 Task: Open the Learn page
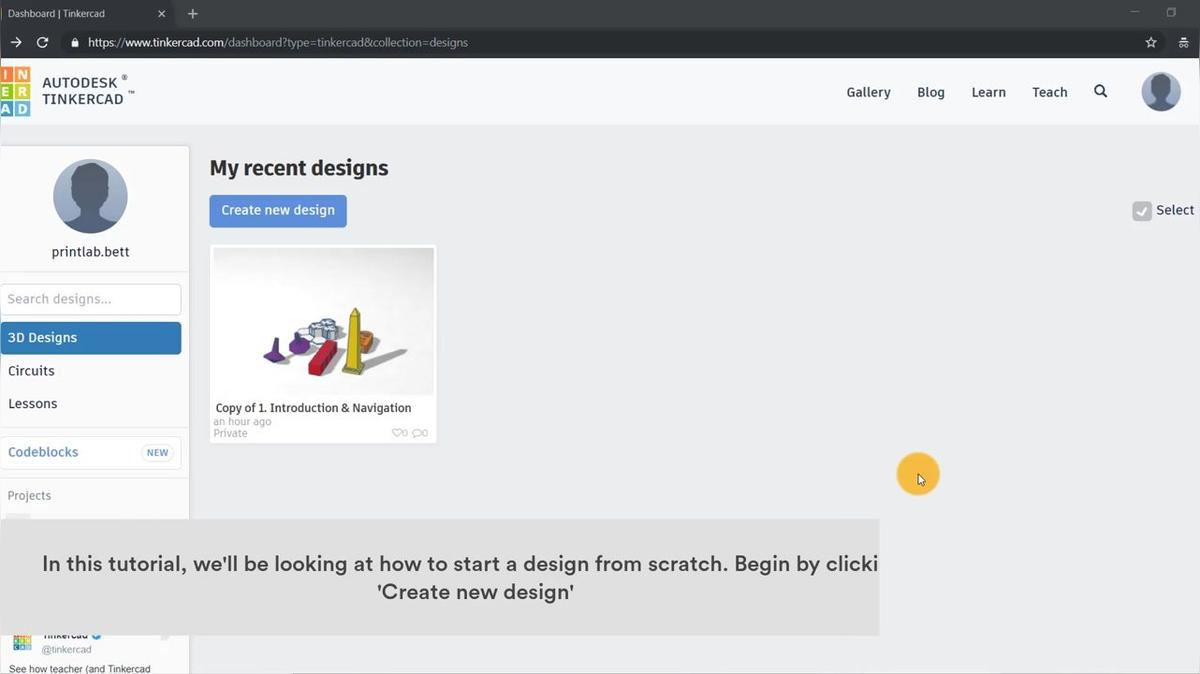pos(989,92)
